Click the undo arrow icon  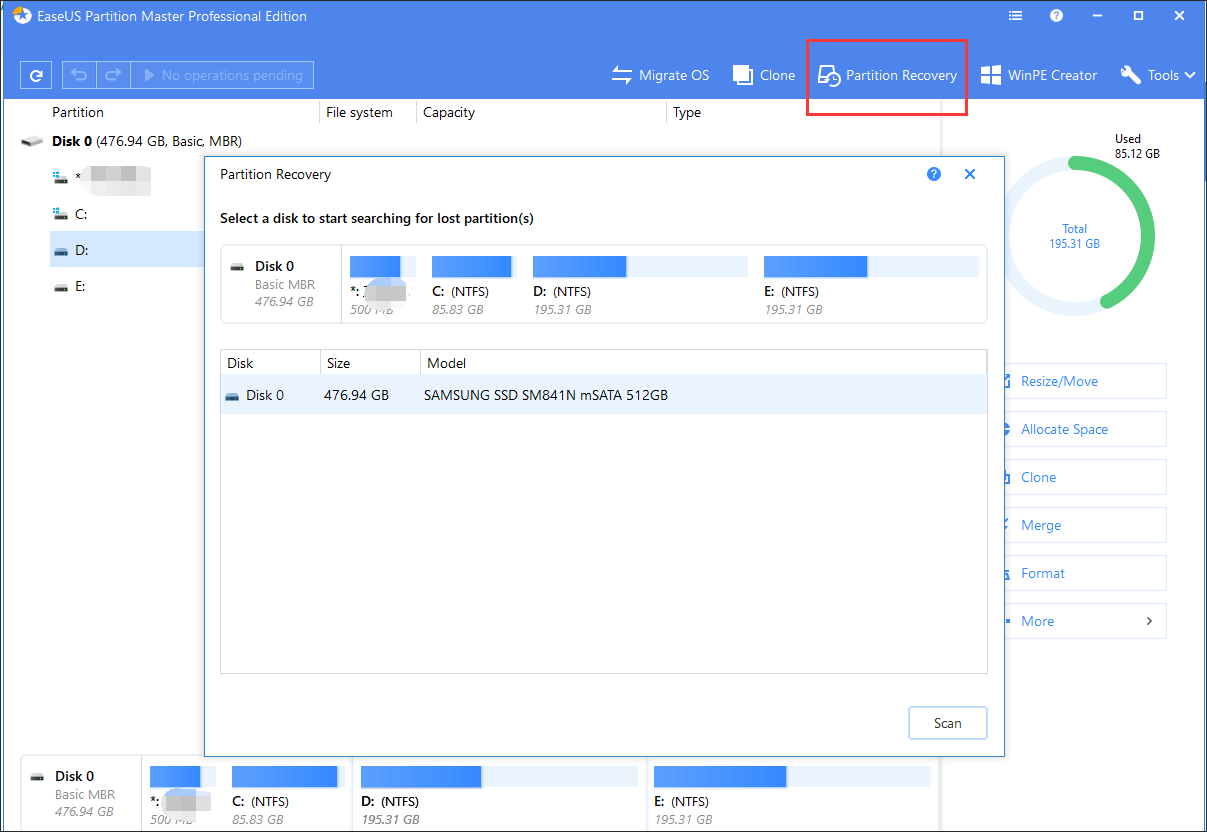80,75
